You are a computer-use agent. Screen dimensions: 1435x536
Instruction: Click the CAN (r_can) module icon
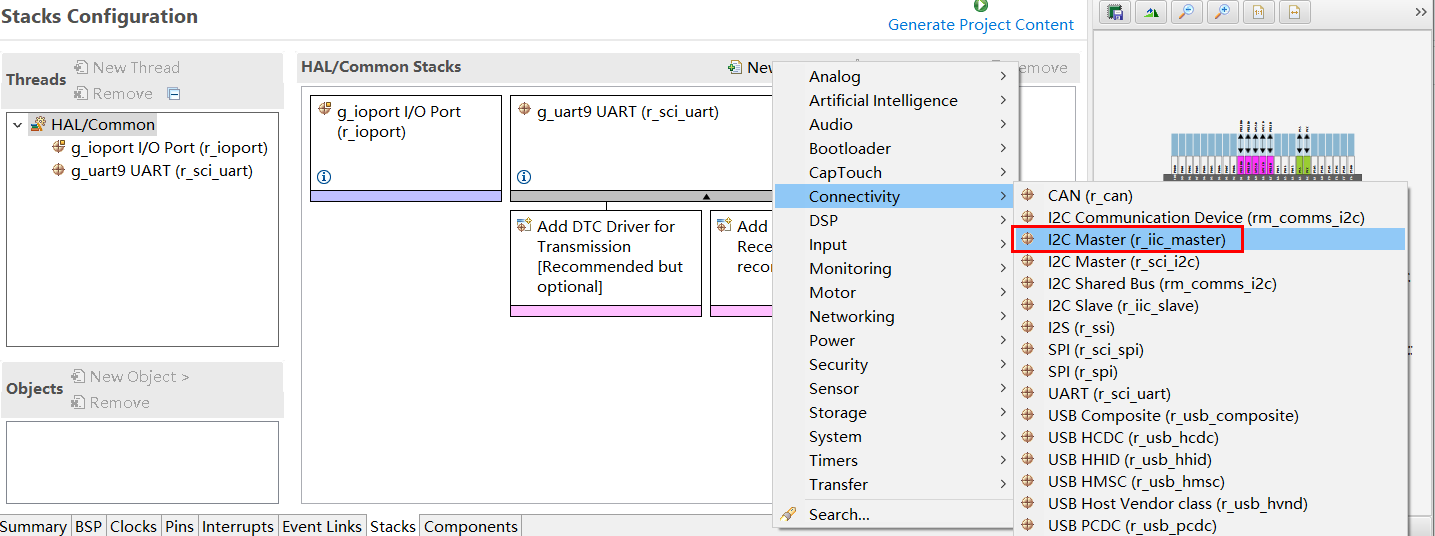coord(1028,195)
